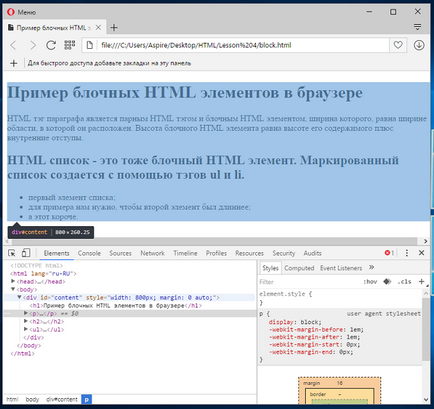The width and height of the screenshot is (434, 409).
Task: Close the DevTools panel
Action: tap(421, 253)
